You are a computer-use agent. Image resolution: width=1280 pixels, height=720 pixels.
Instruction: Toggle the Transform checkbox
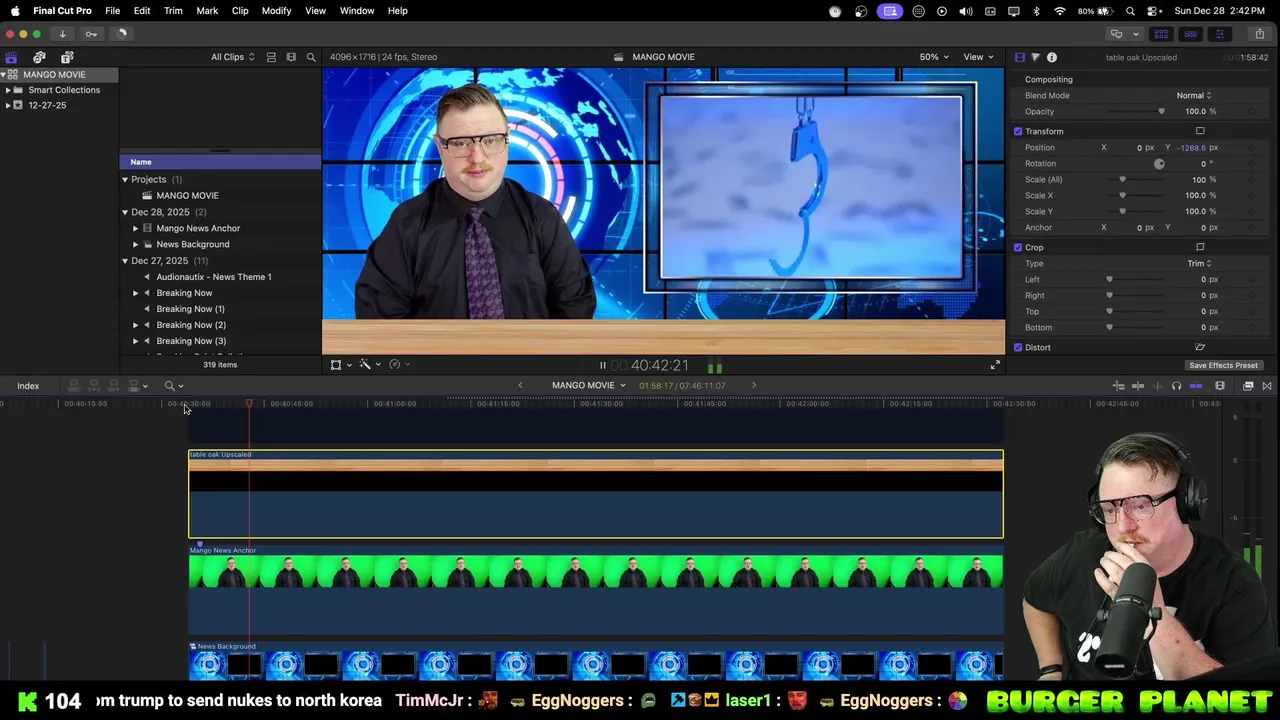1018,131
